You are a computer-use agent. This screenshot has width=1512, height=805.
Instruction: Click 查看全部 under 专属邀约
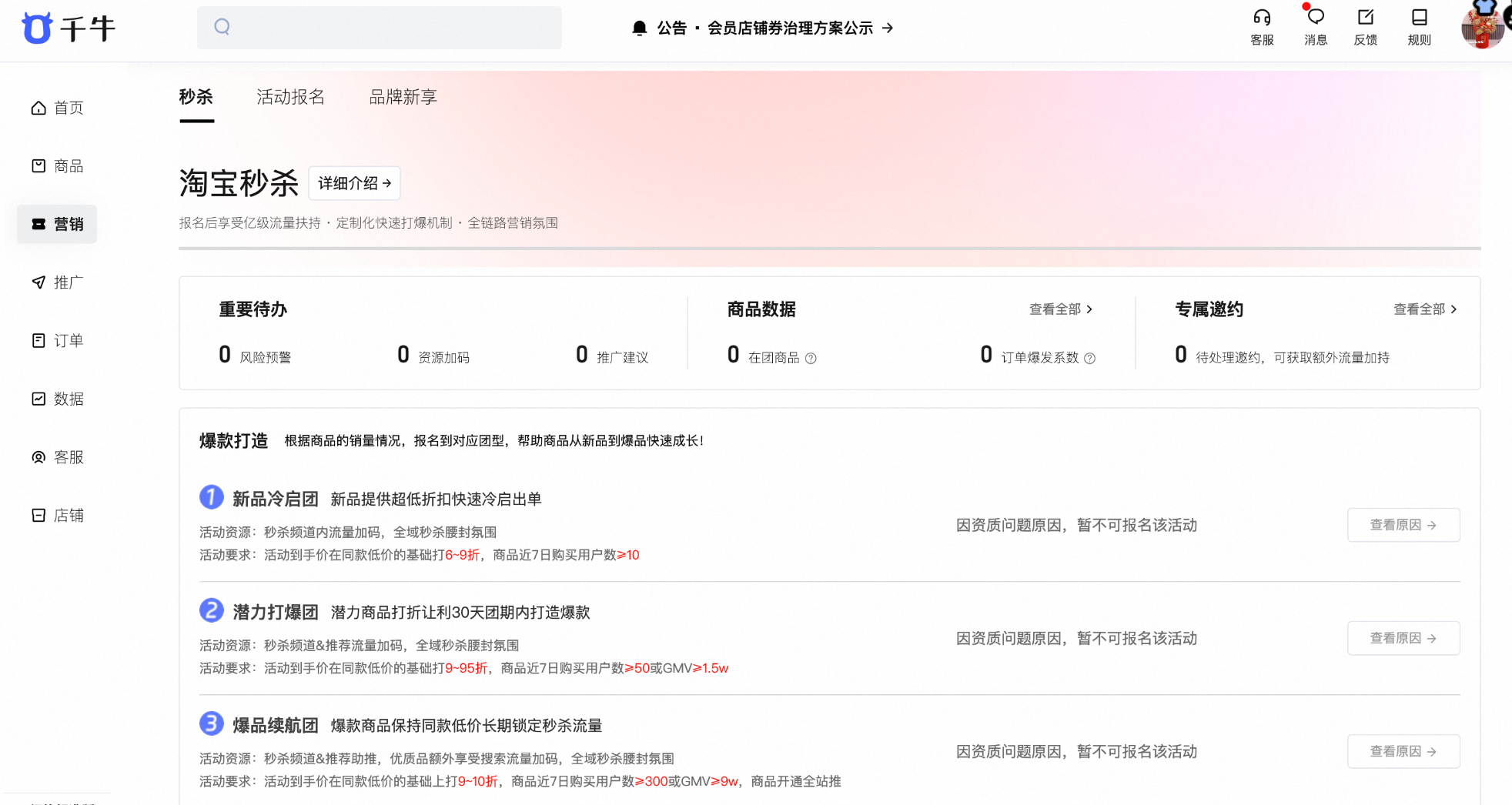point(1425,309)
